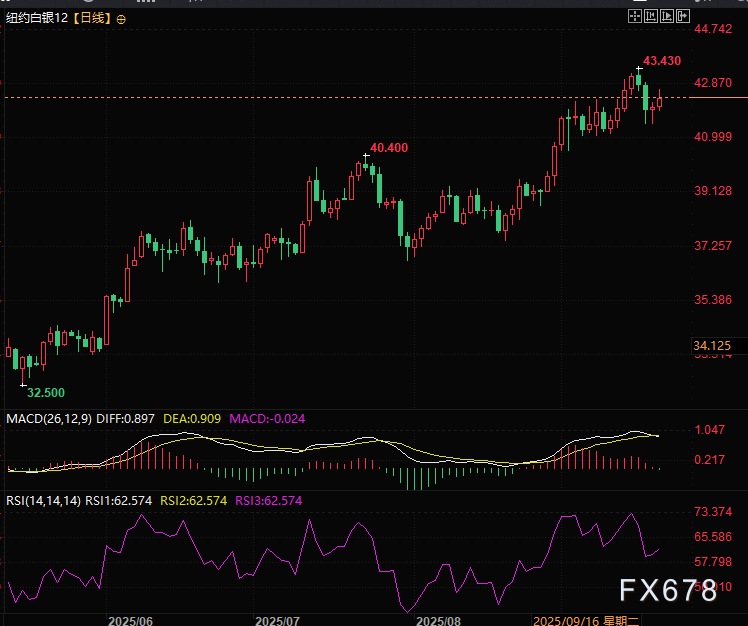Click the 2025/07 date on time axis

[279, 621]
